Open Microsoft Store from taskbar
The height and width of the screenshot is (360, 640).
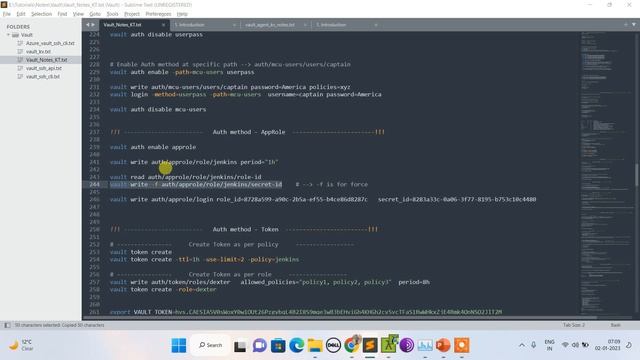coord(278,345)
